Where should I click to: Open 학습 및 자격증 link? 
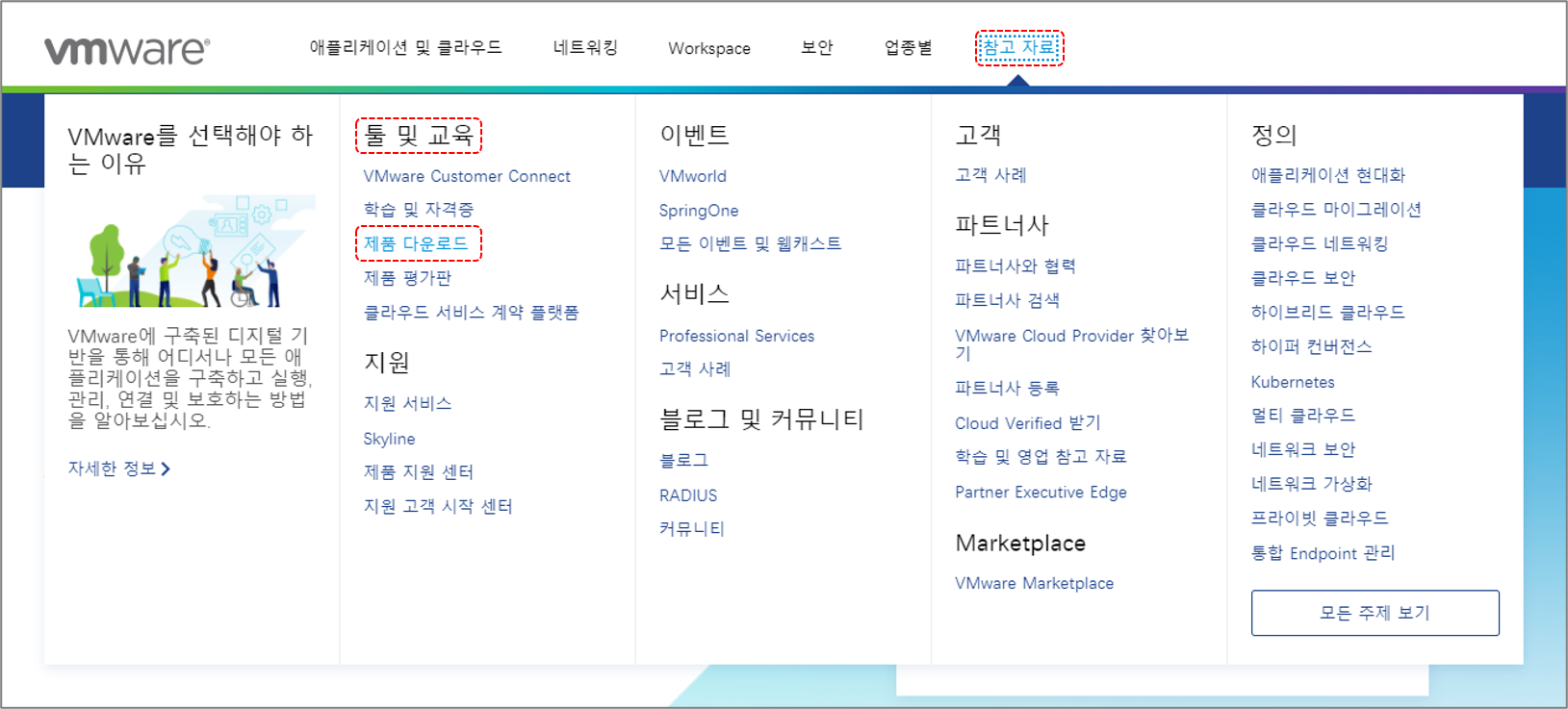419,209
